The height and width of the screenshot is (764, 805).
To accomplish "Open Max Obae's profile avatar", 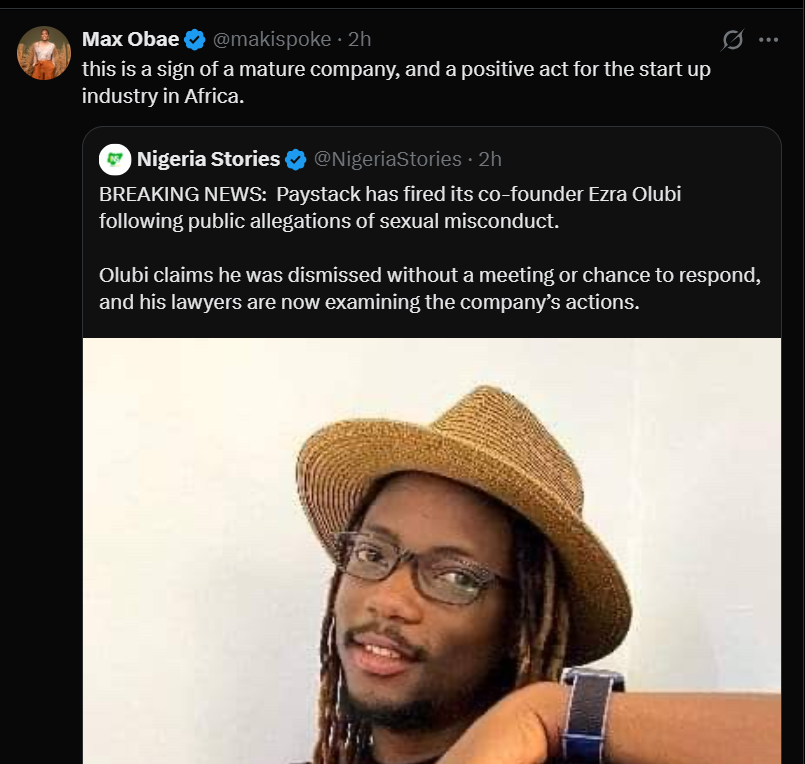I will tap(43, 52).
